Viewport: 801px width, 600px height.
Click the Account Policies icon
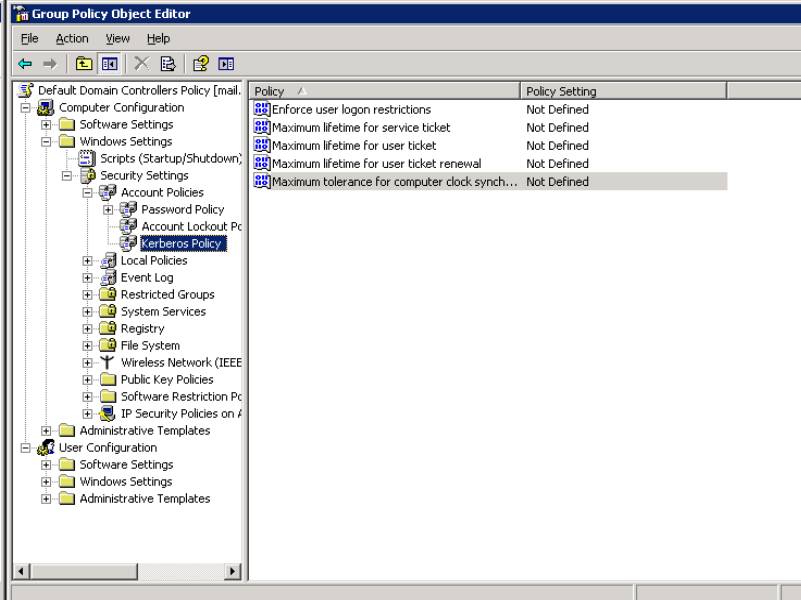pos(108,193)
